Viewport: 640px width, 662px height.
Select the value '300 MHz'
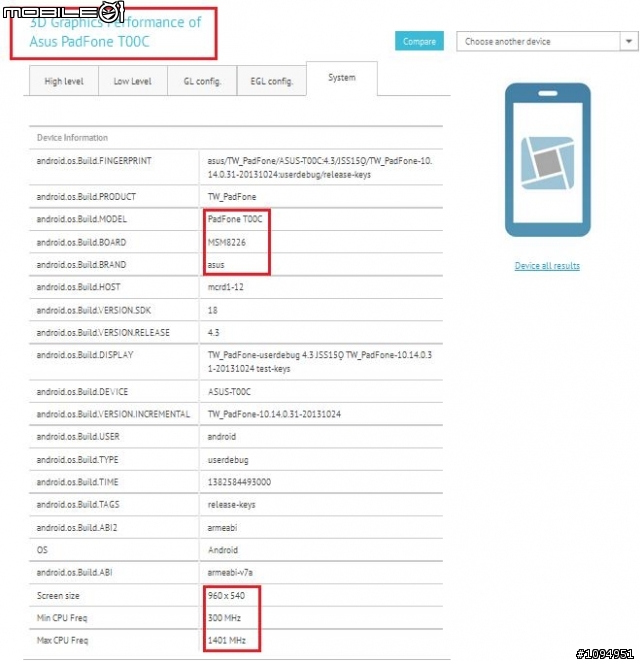click(224, 618)
